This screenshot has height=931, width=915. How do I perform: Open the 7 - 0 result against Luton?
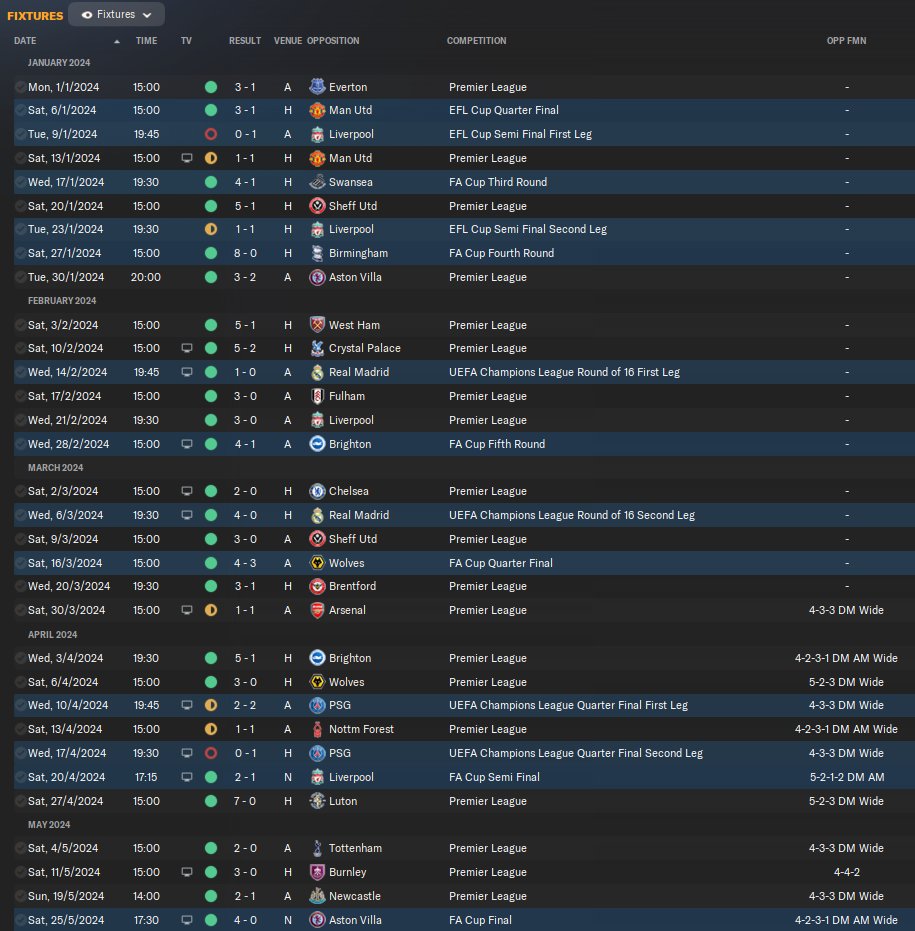[245, 801]
